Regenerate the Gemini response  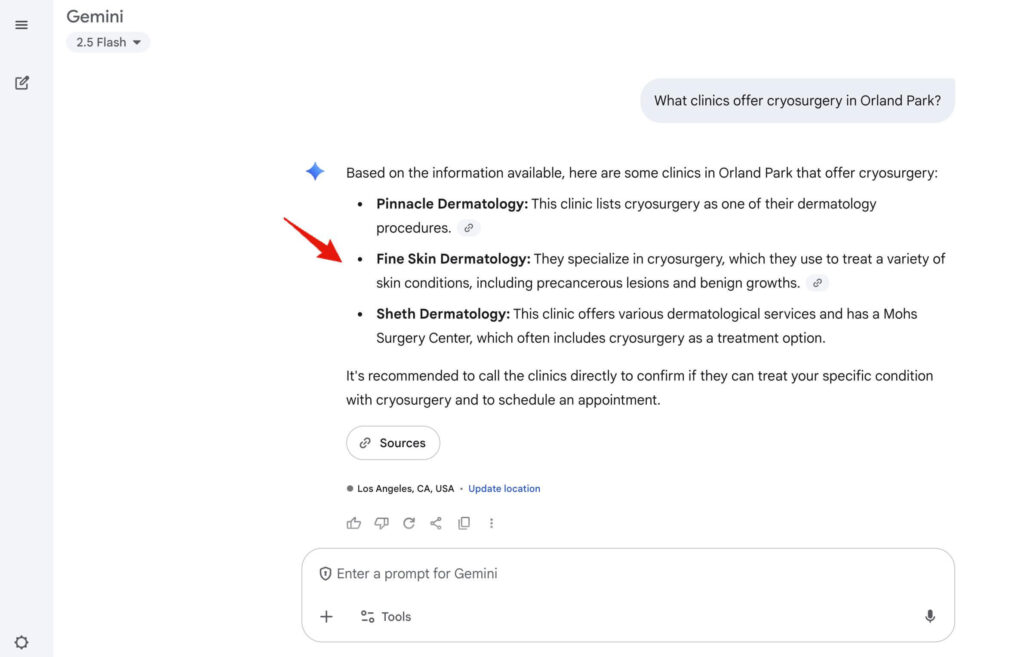409,522
